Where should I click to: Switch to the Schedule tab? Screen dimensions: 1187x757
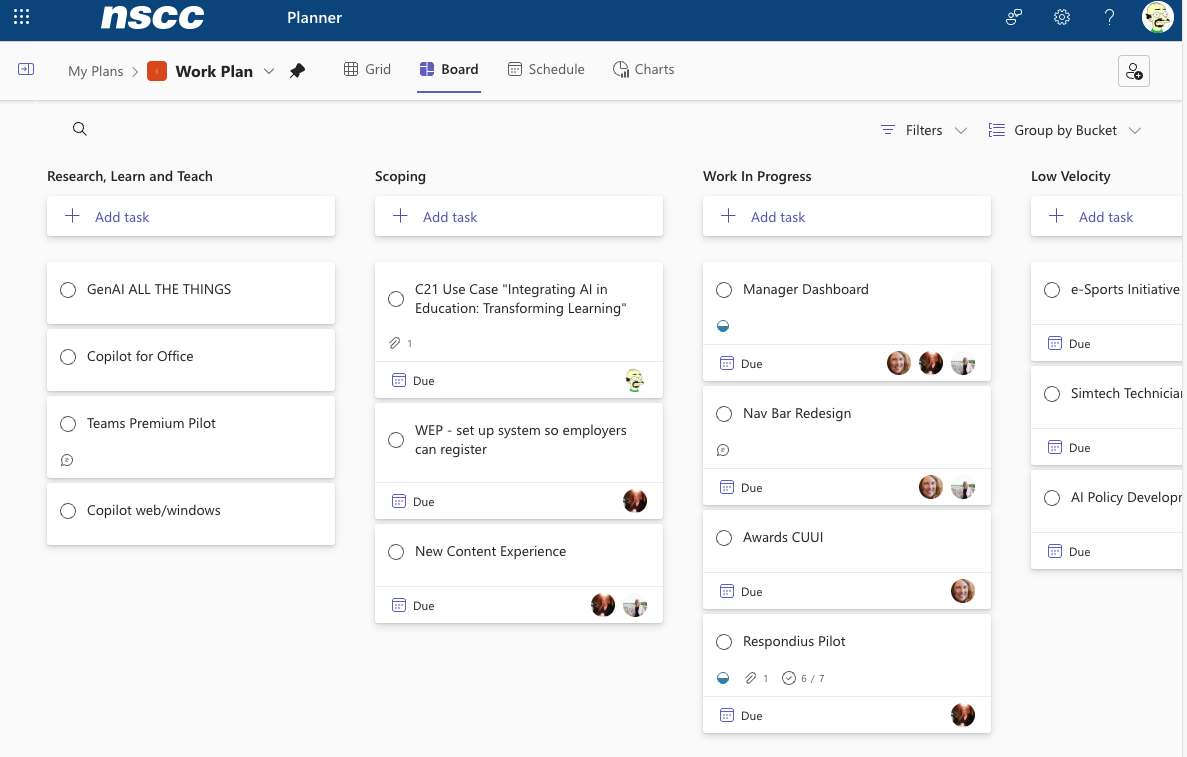coord(545,69)
